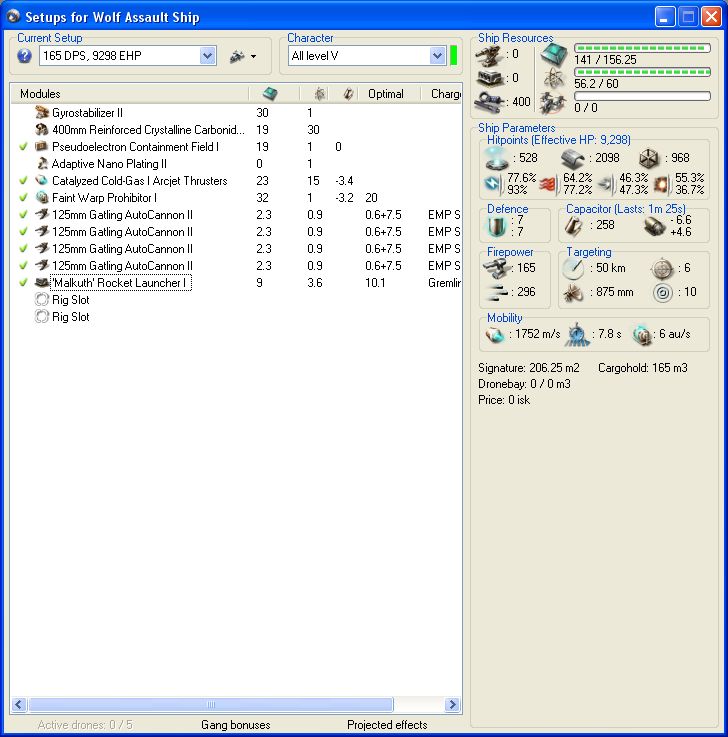Click the targeting range icon showing 50 km

[573, 268]
